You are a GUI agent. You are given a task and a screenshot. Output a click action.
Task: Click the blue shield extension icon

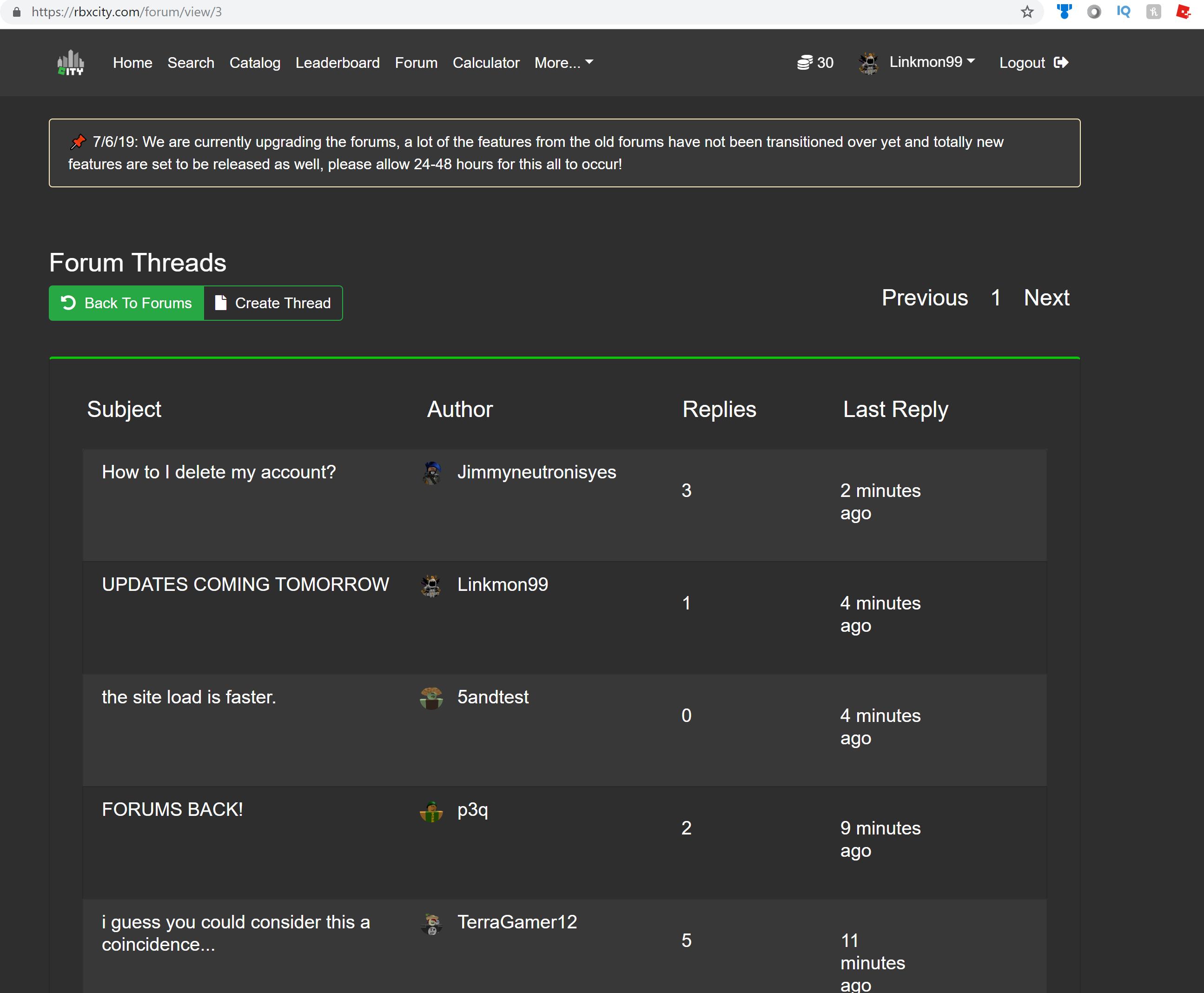point(1064,12)
